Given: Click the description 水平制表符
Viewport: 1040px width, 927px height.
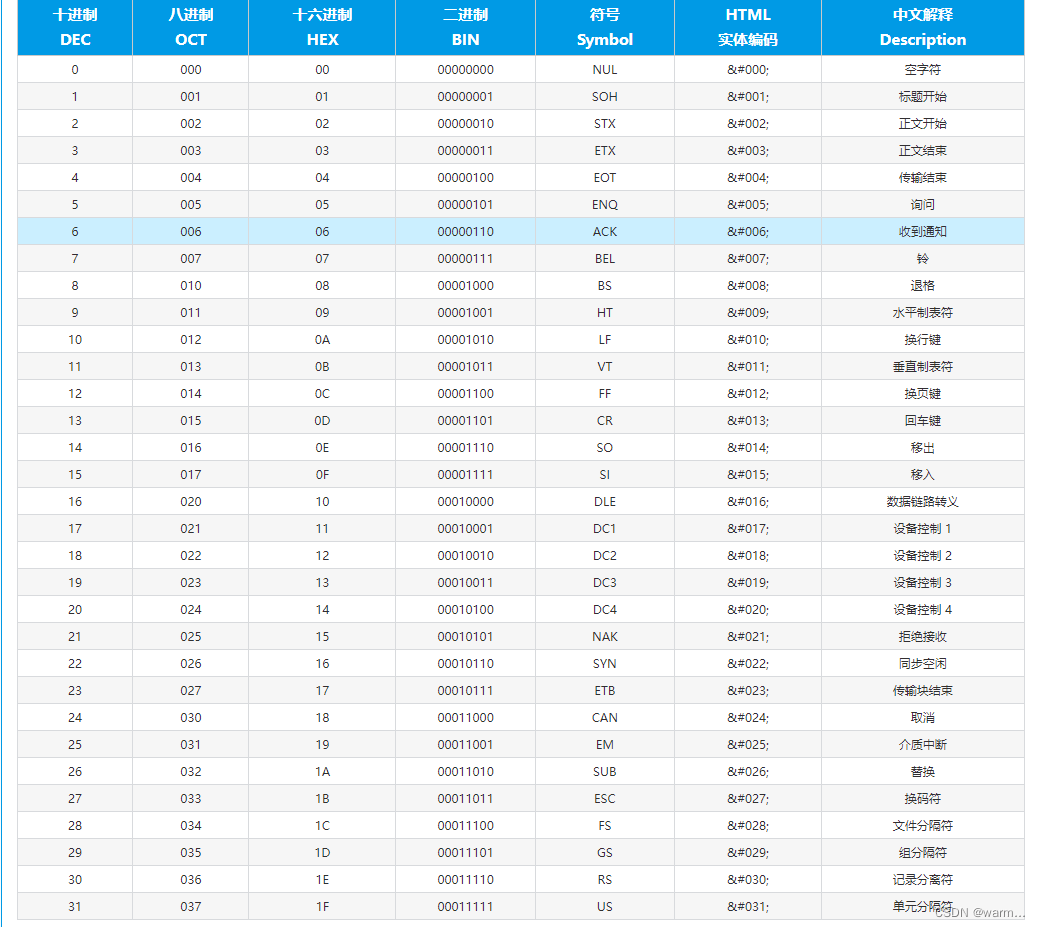Looking at the screenshot, I should coord(923,313).
